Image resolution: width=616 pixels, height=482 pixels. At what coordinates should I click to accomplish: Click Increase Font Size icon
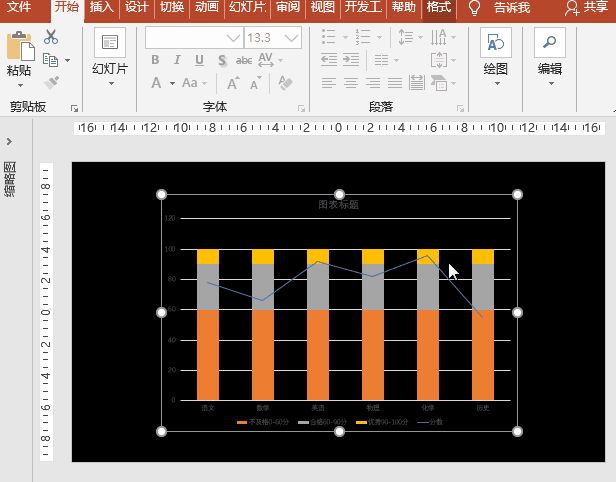pos(233,83)
